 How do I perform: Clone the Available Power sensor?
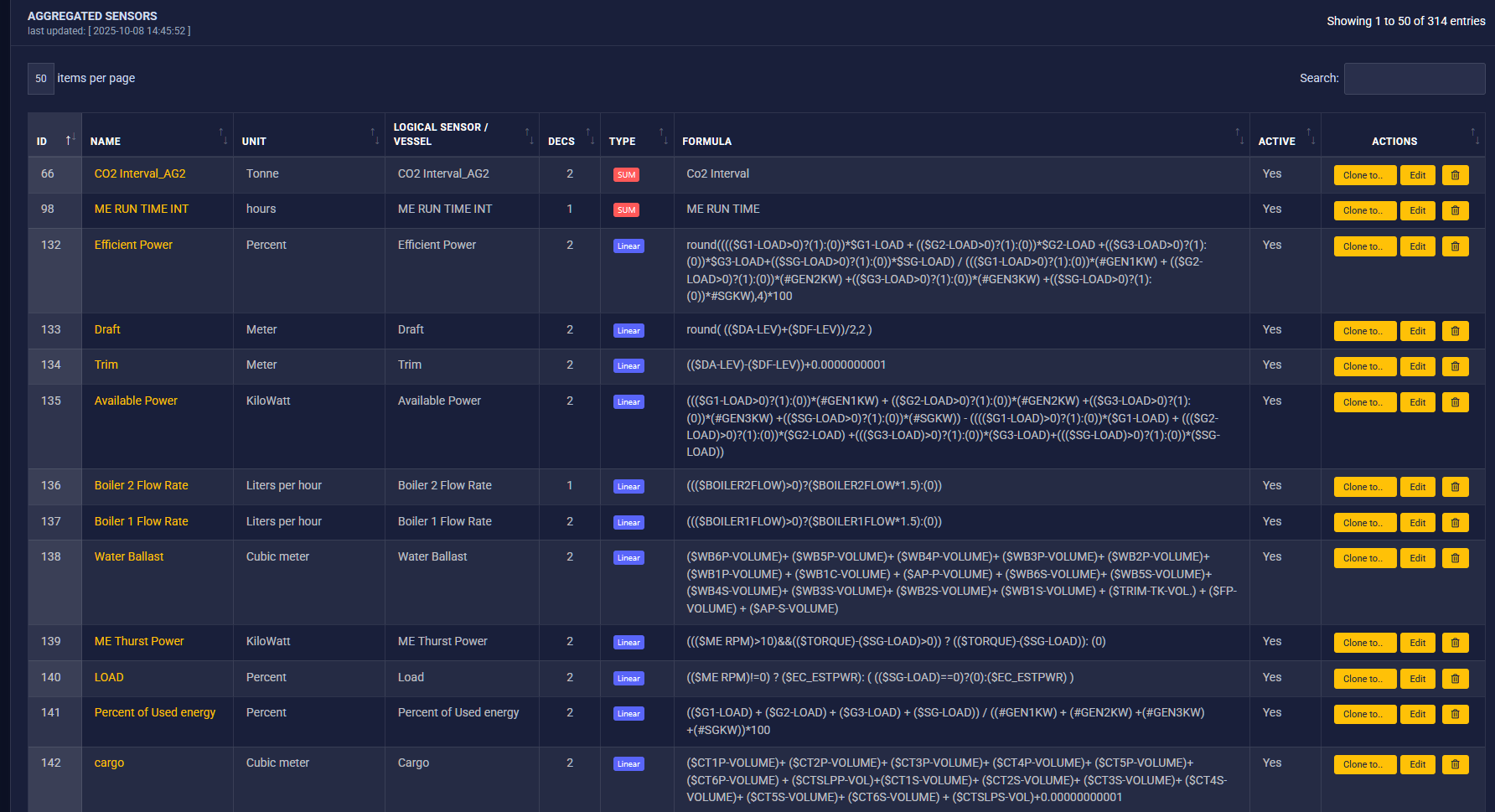(x=1363, y=402)
